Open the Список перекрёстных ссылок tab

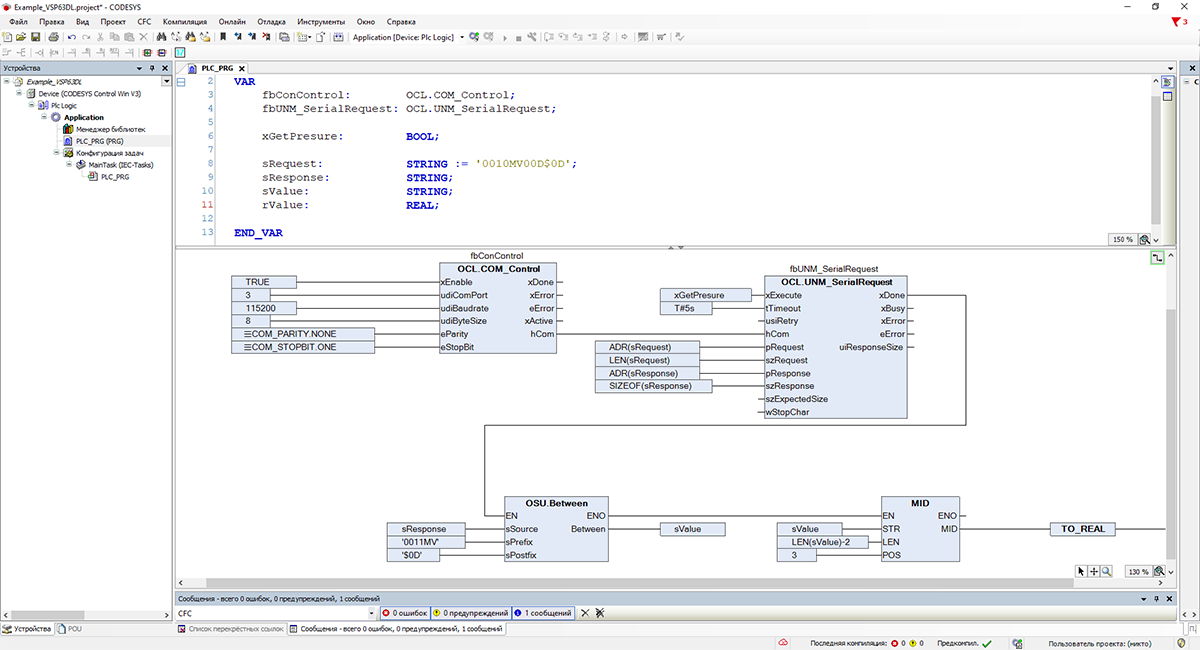point(232,629)
